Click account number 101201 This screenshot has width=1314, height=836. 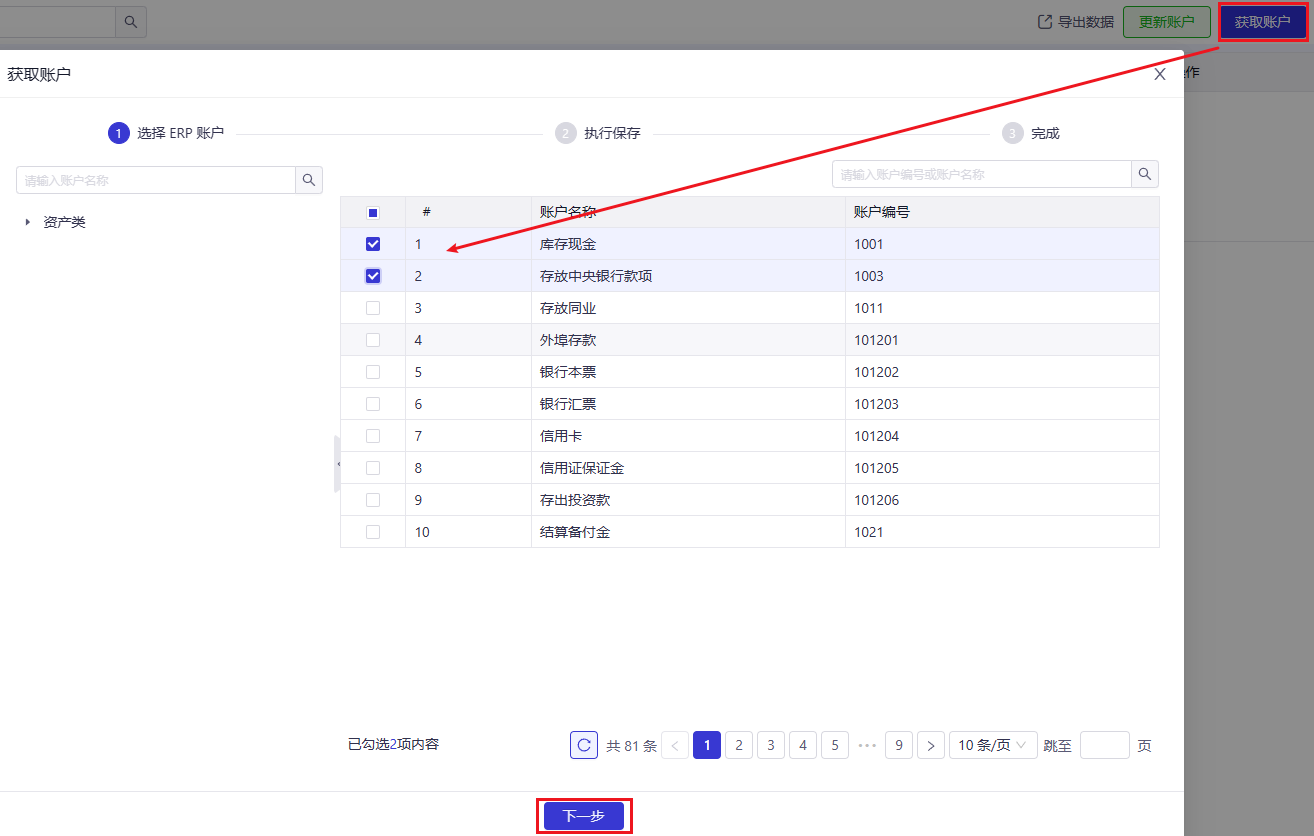click(877, 340)
